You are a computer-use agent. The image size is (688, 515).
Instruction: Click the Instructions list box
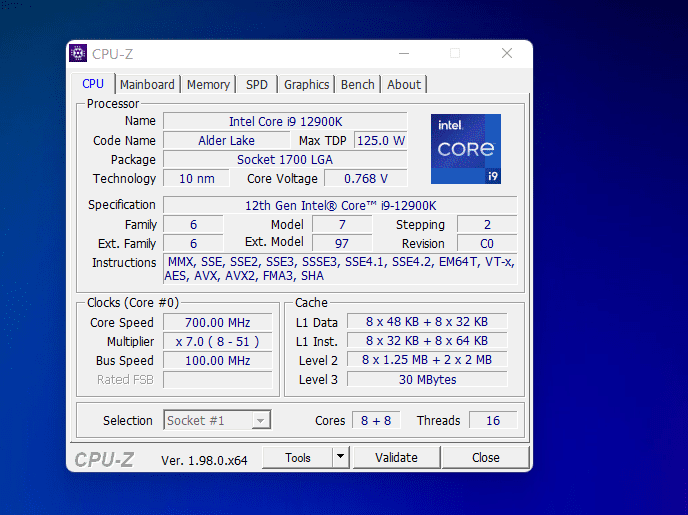340,269
